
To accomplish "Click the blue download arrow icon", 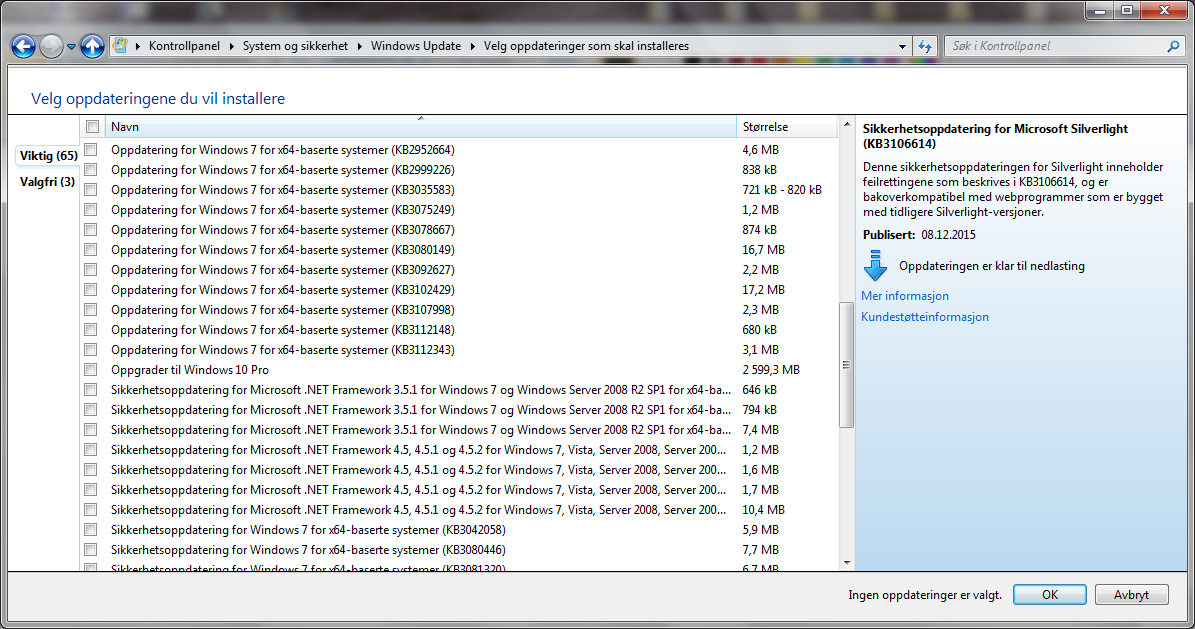I will point(875,265).
